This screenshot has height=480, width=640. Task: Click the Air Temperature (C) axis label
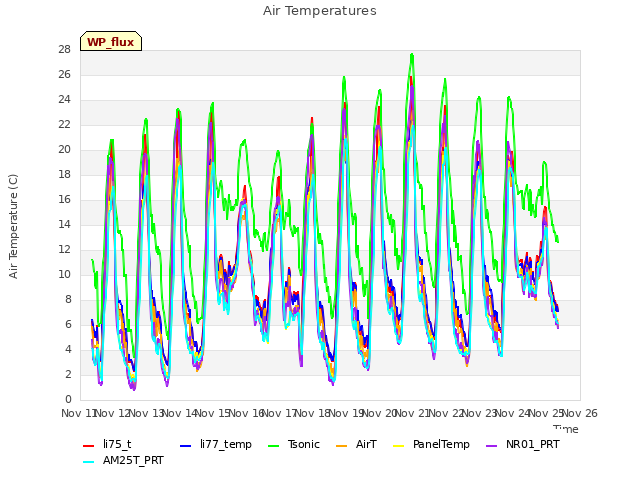pyautogui.click(x=13, y=227)
